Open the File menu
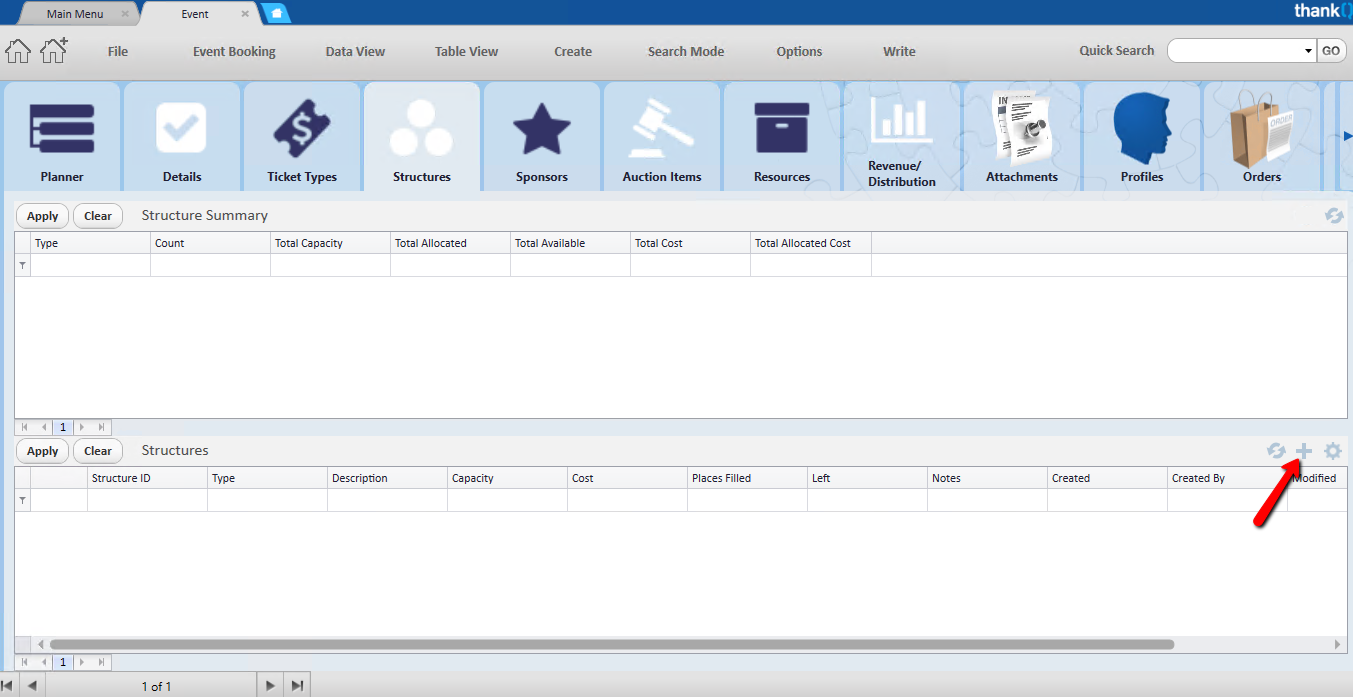Viewport: 1353px width, 697px height. point(118,51)
